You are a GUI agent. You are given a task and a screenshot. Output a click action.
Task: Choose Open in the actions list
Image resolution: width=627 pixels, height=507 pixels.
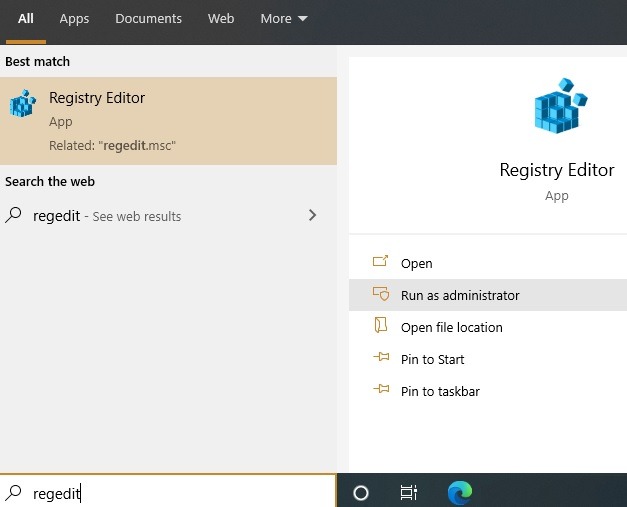[x=488, y=263]
